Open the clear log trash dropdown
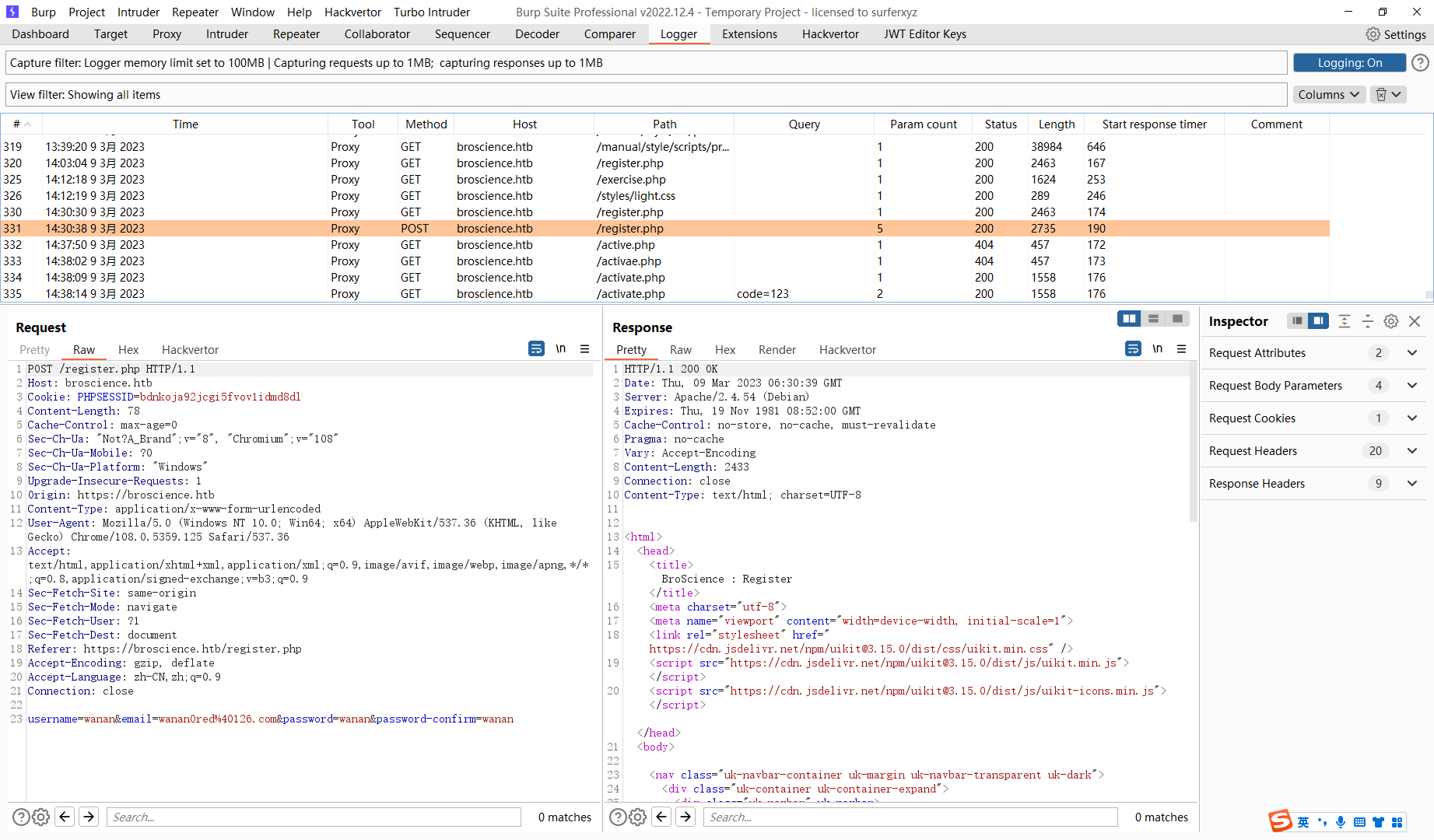Screen dimensions: 1434x840 click(1388, 94)
